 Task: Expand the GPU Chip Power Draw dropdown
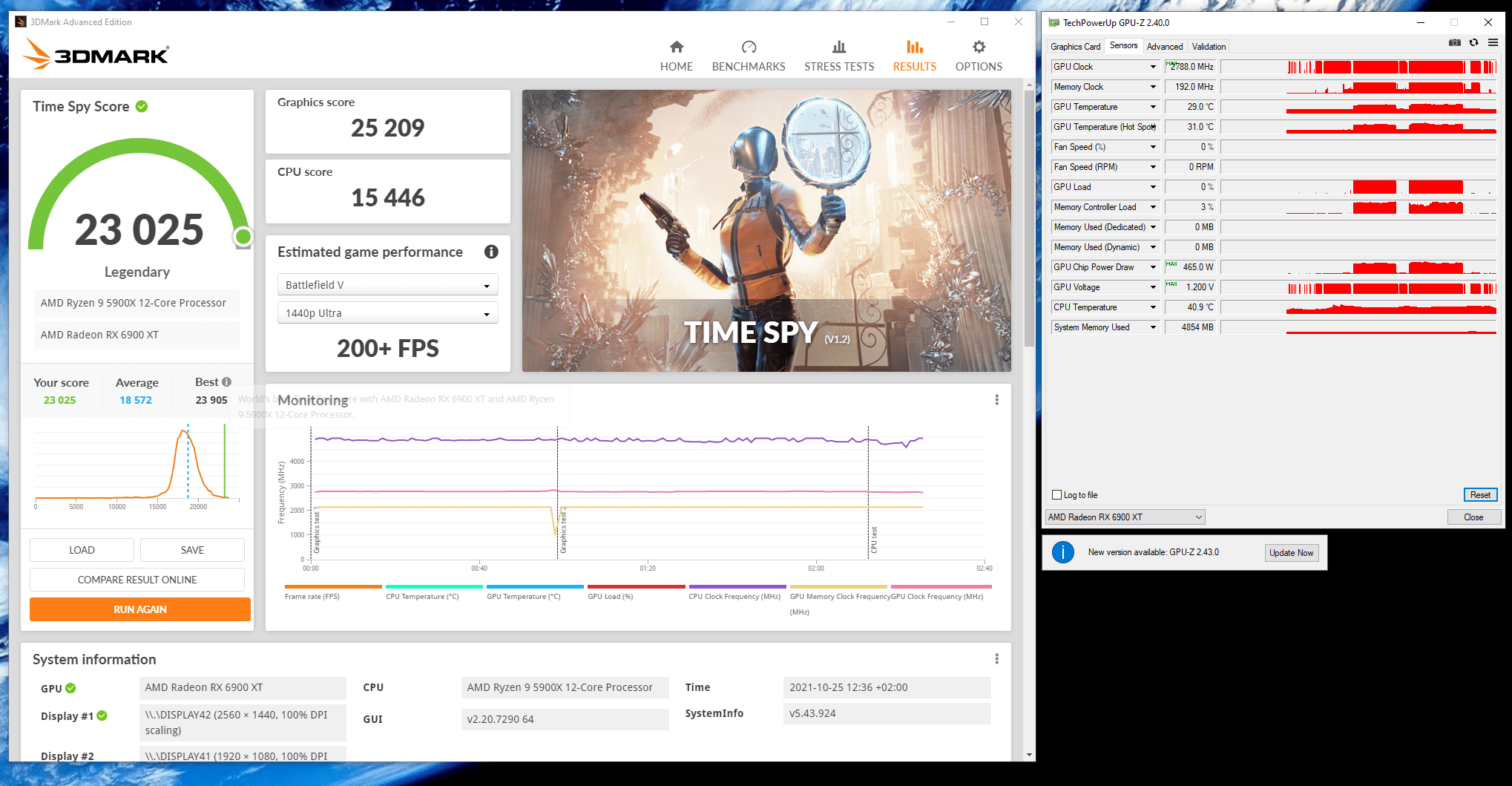[x=1153, y=267]
